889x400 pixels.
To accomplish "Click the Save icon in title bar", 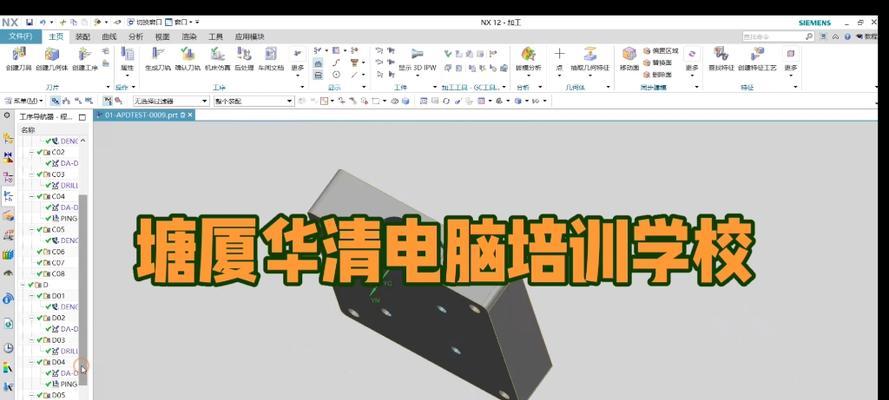I will point(29,22).
